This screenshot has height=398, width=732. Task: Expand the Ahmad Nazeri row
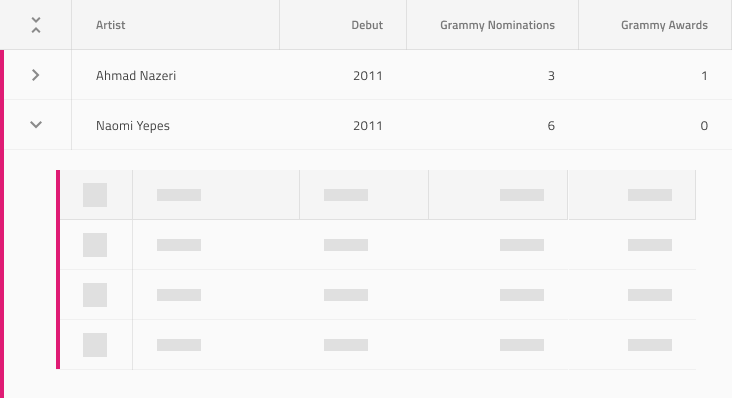coord(35,75)
